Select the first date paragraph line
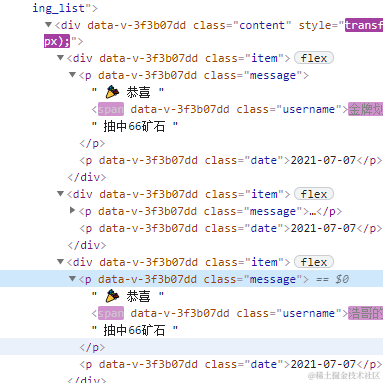The height and width of the screenshot is (383, 383). 230,161
